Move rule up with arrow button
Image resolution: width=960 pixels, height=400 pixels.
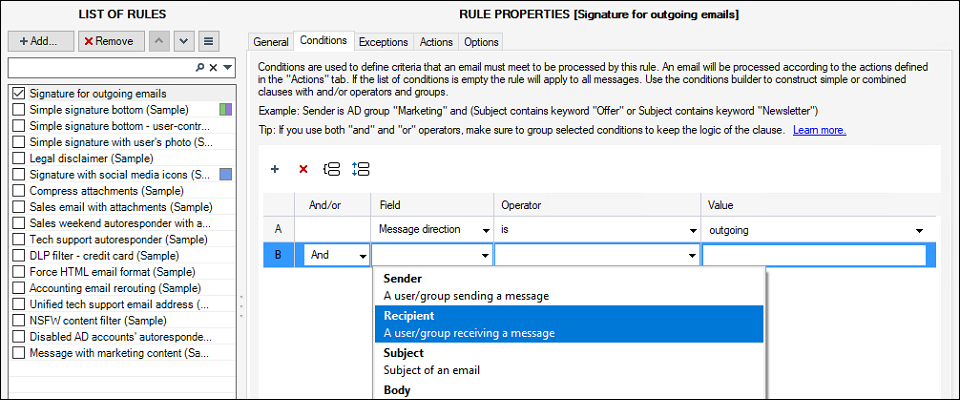tap(159, 41)
